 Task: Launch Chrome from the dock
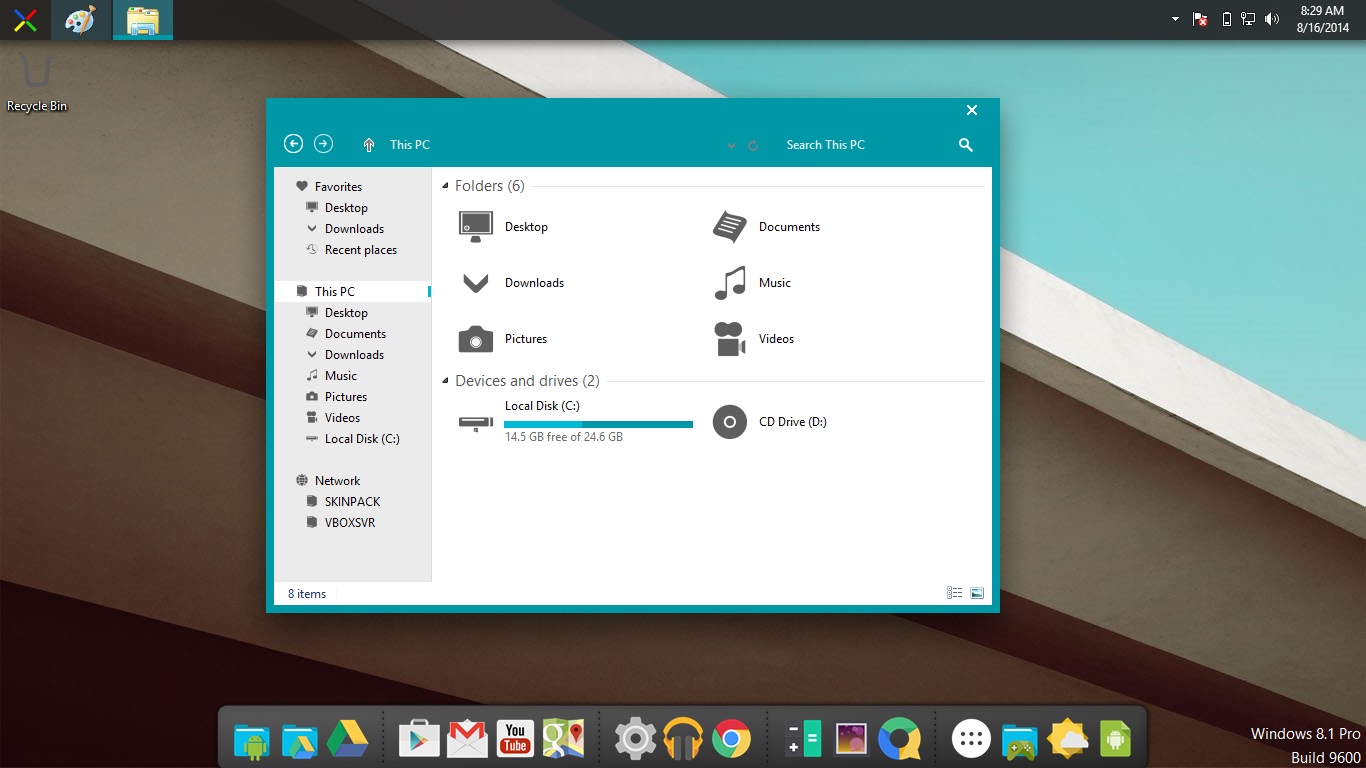coord(731,740)
